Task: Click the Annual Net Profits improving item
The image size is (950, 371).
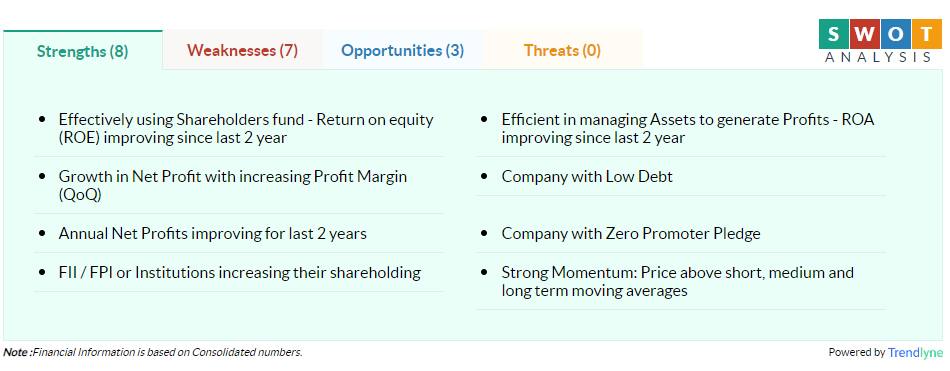Action: (x=239, y=233)
